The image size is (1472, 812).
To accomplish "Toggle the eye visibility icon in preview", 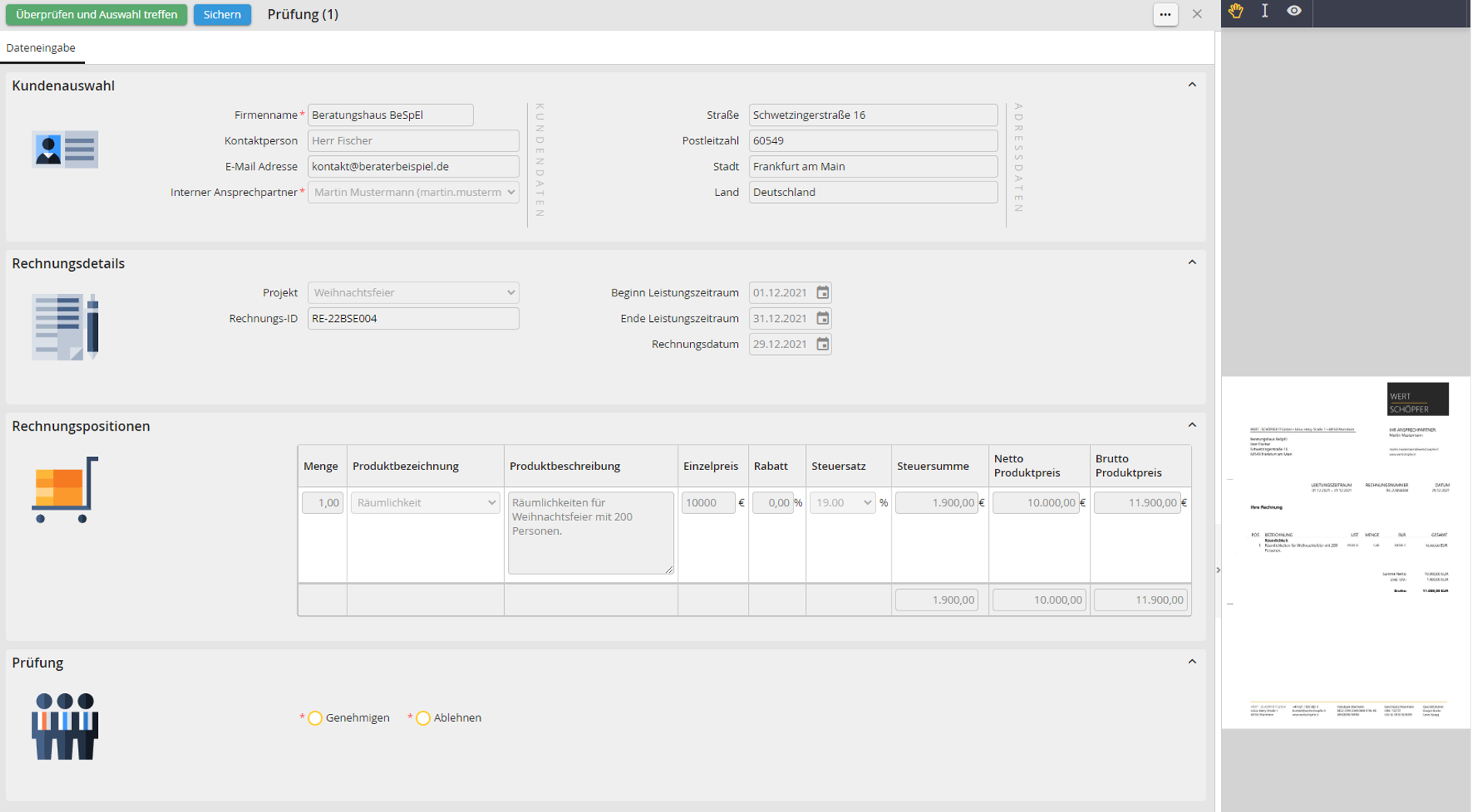I will tap(1294, 12).
